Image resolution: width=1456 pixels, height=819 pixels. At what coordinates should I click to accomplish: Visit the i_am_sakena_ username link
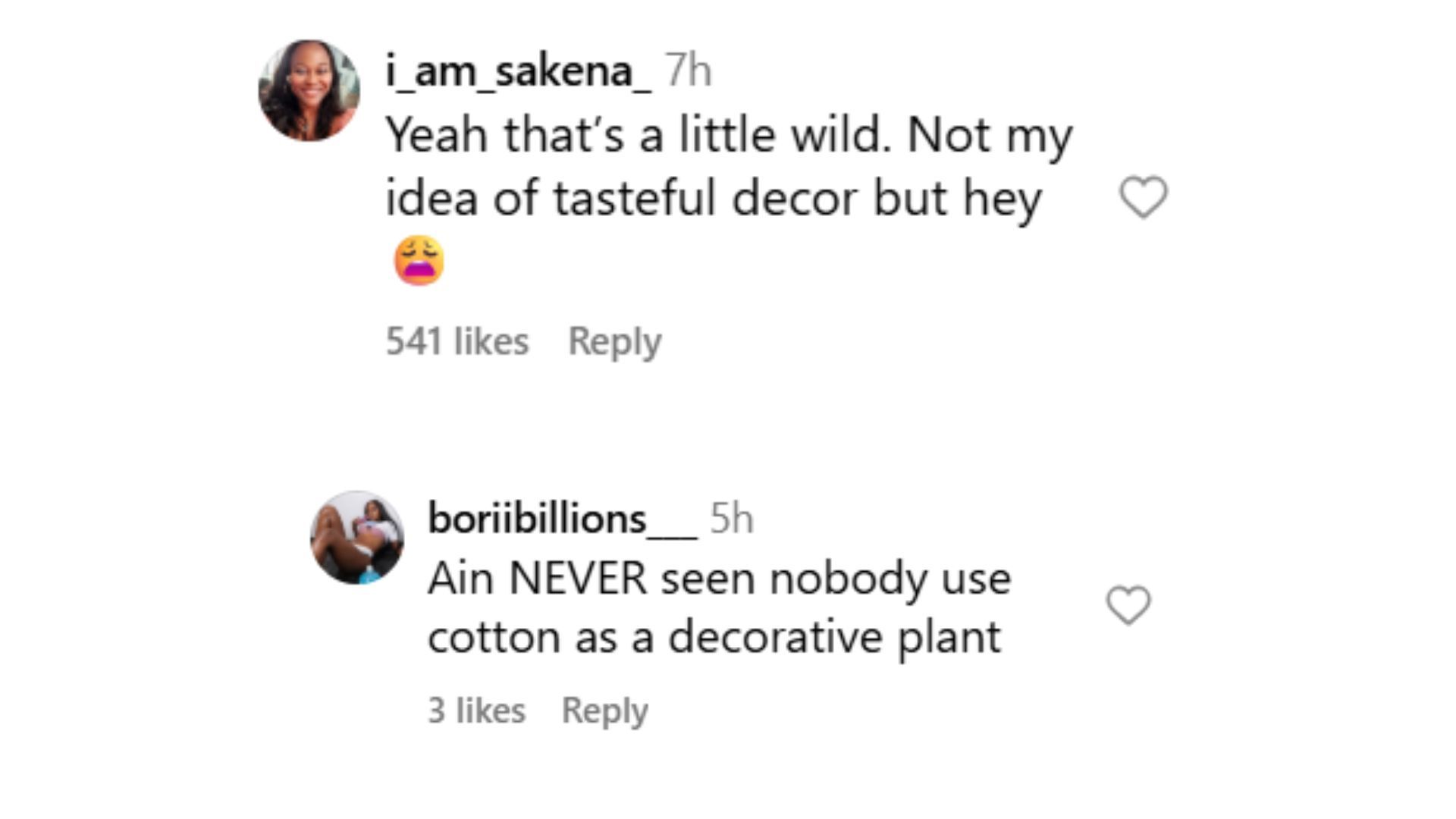coord(518,71)
